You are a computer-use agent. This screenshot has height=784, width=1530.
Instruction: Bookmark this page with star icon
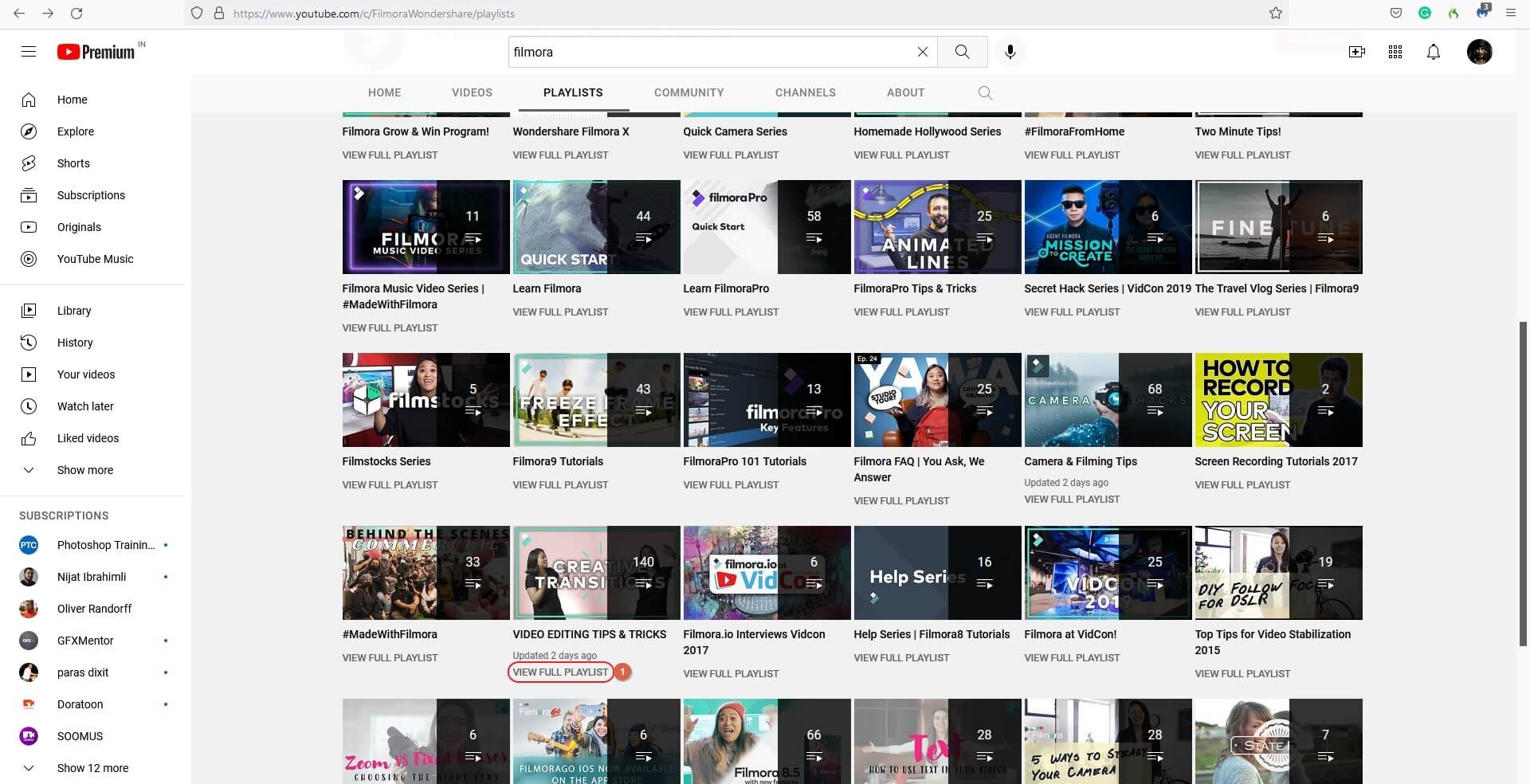[x=1275, y=14]
